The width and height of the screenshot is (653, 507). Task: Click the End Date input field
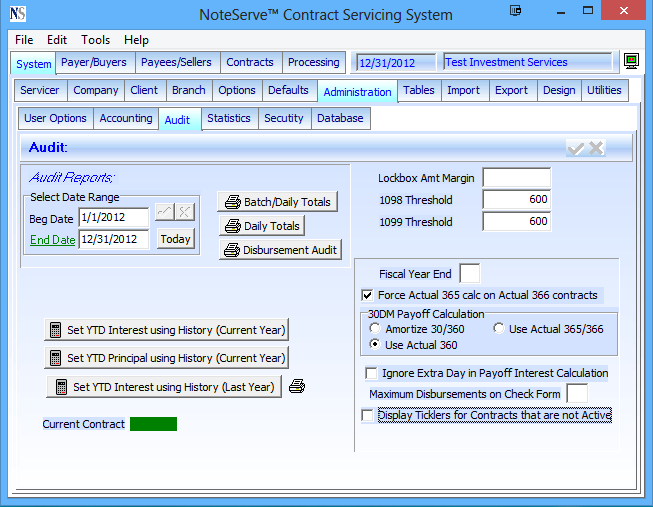click(114, 239)
